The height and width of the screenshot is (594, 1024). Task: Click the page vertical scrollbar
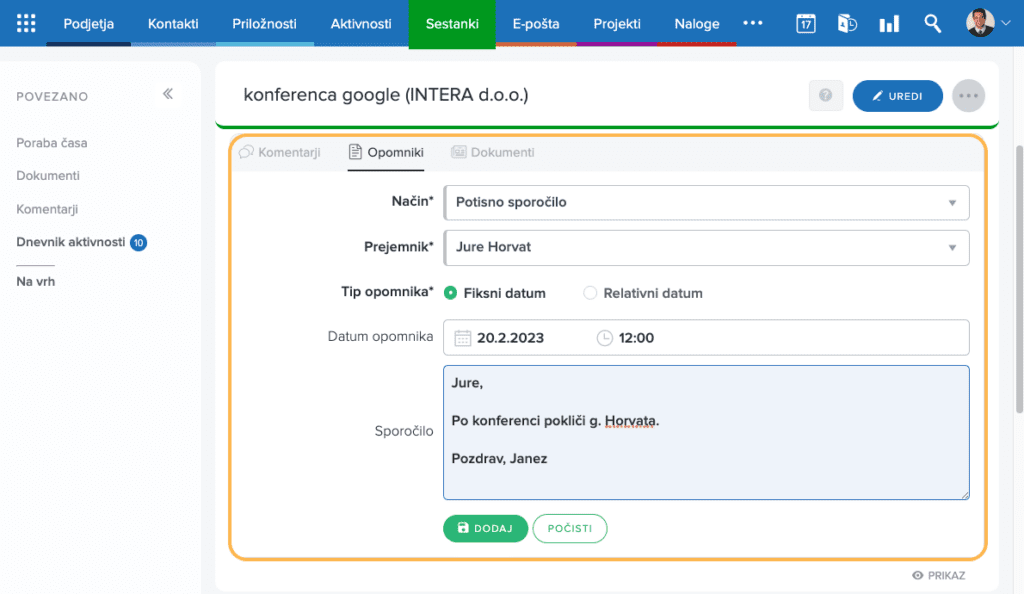click(1019, 279)
